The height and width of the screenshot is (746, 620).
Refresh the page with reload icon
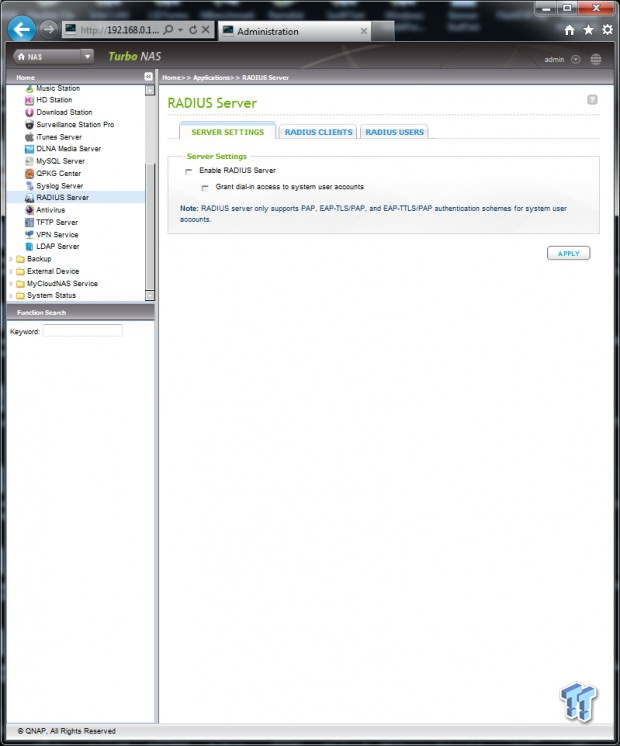coord(193,30)
